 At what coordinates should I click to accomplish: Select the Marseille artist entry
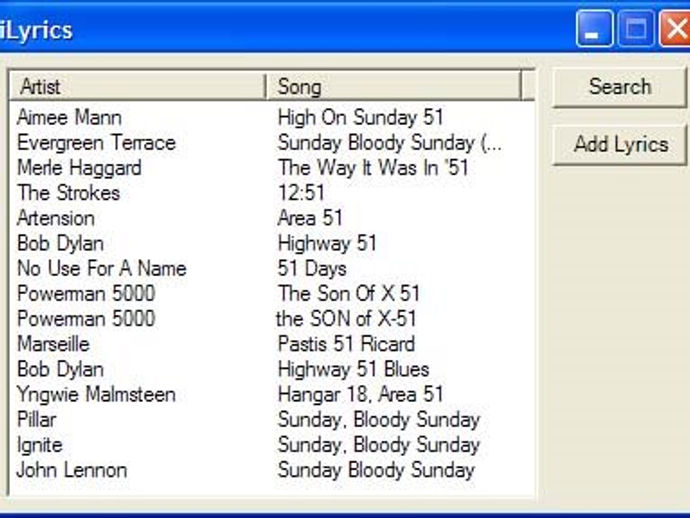pos(53,344)
